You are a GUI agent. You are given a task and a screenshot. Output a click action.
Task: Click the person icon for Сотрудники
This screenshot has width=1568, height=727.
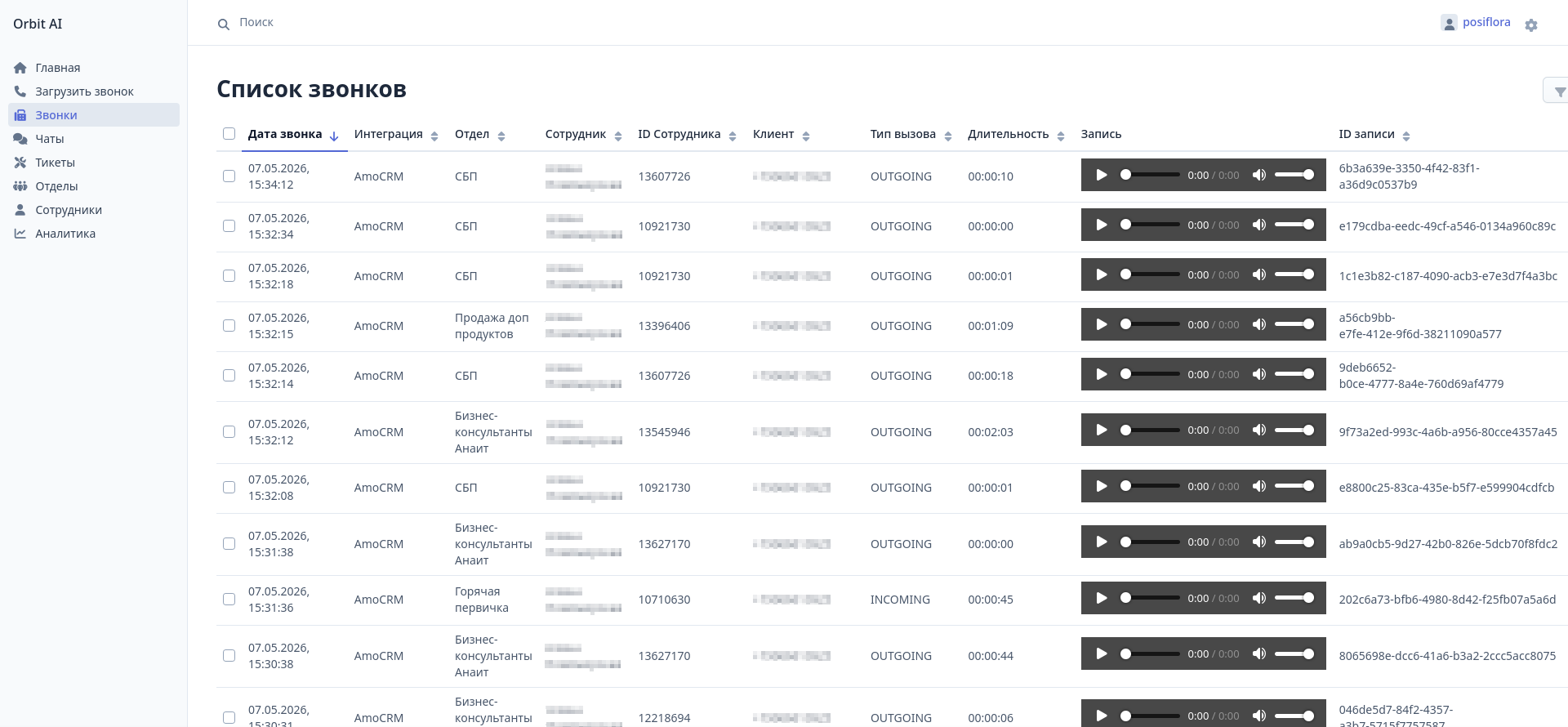coord(20,210)
